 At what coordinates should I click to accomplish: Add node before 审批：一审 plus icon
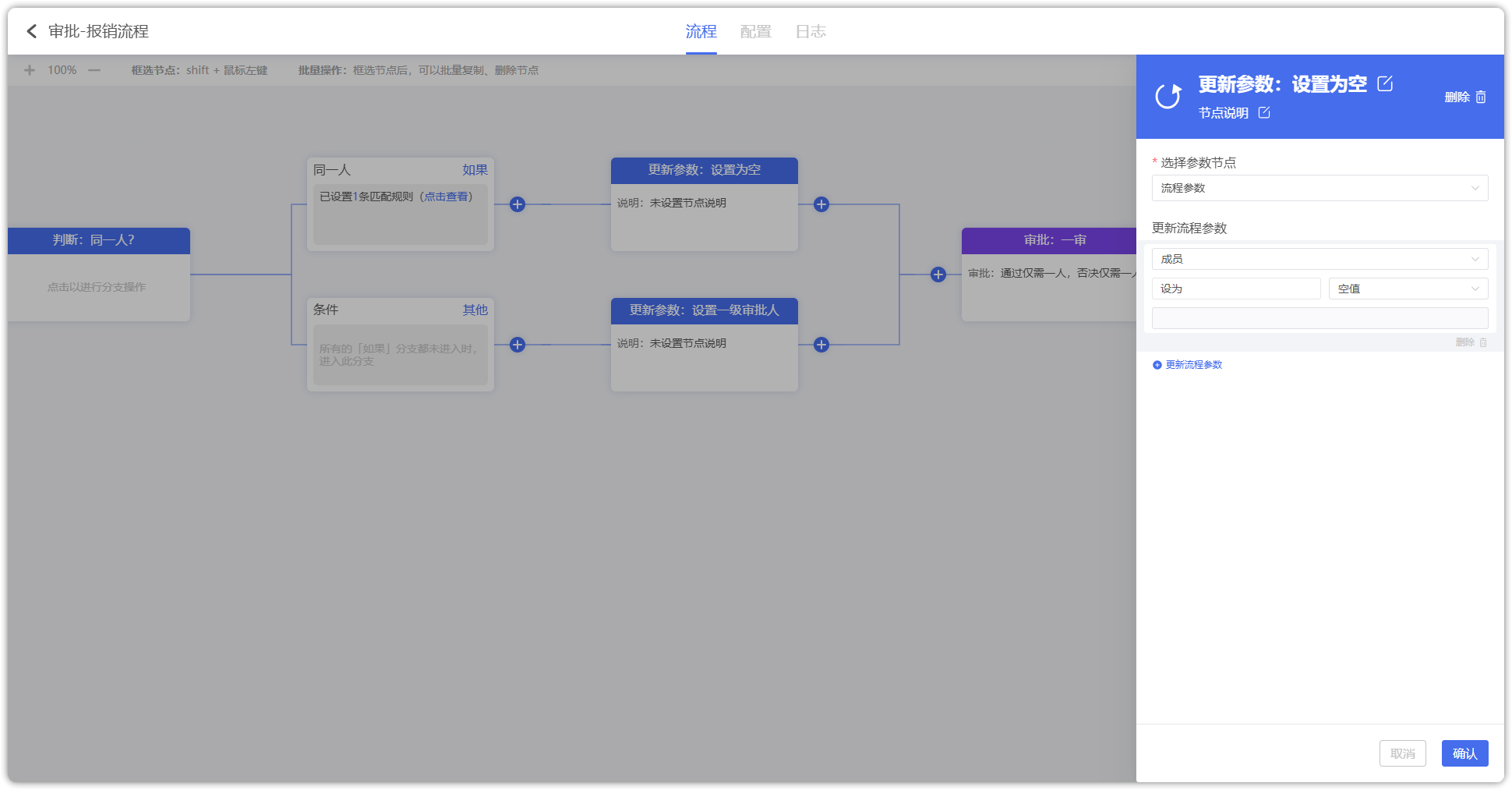(938, 275)
